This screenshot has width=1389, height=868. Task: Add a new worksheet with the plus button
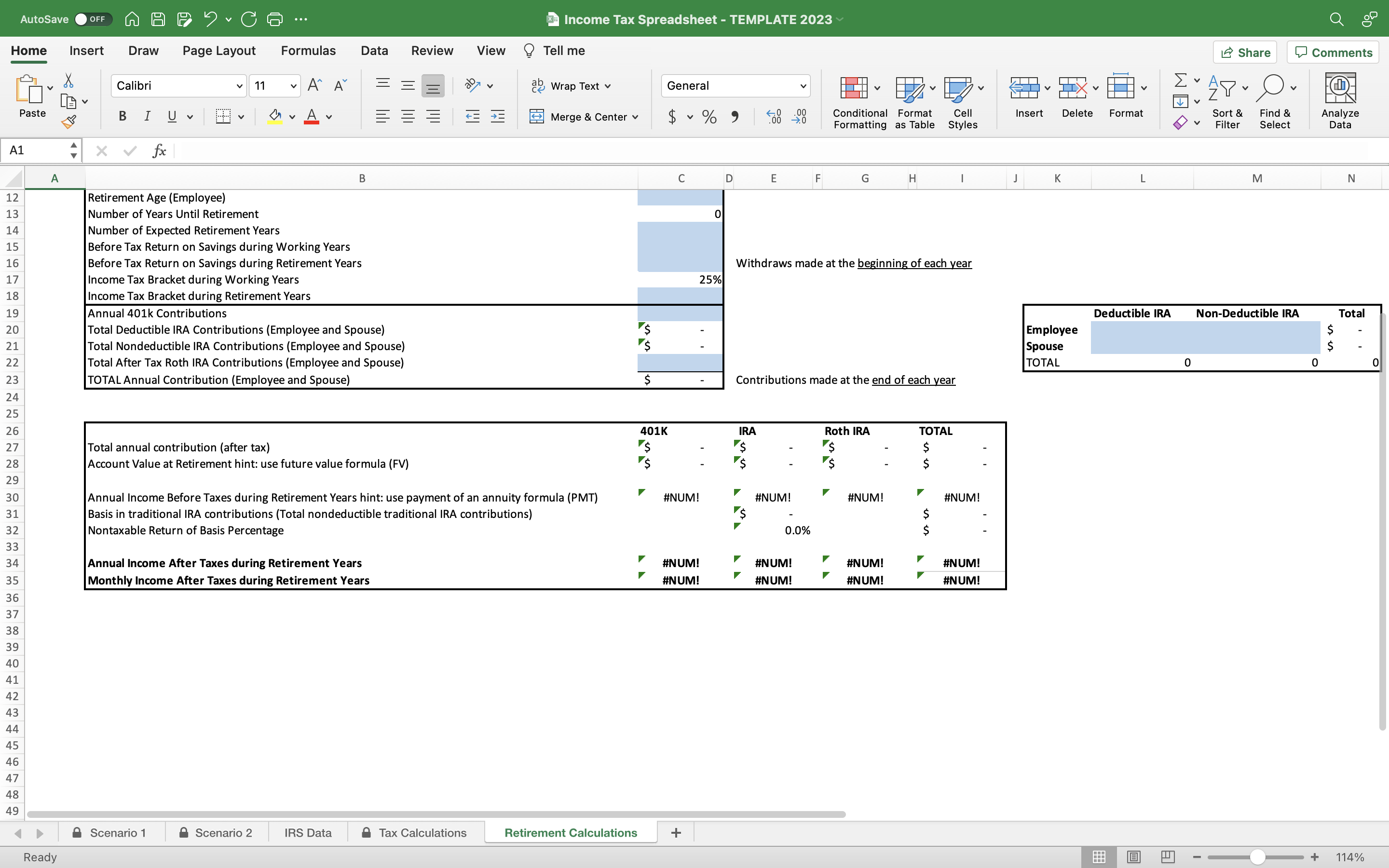(676, 832)
